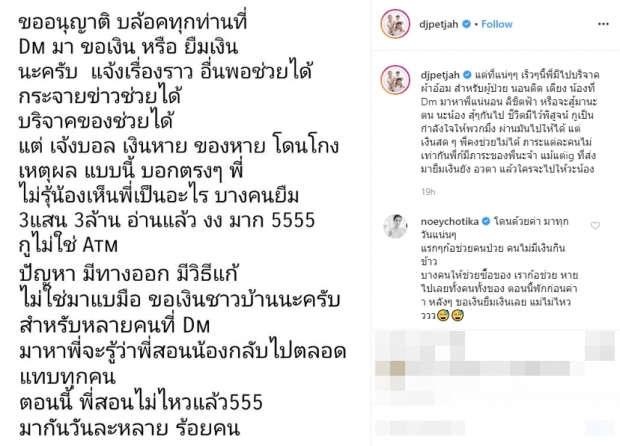
Task: Click the blurred bar at panel bottom
Action: click(494, 428)
